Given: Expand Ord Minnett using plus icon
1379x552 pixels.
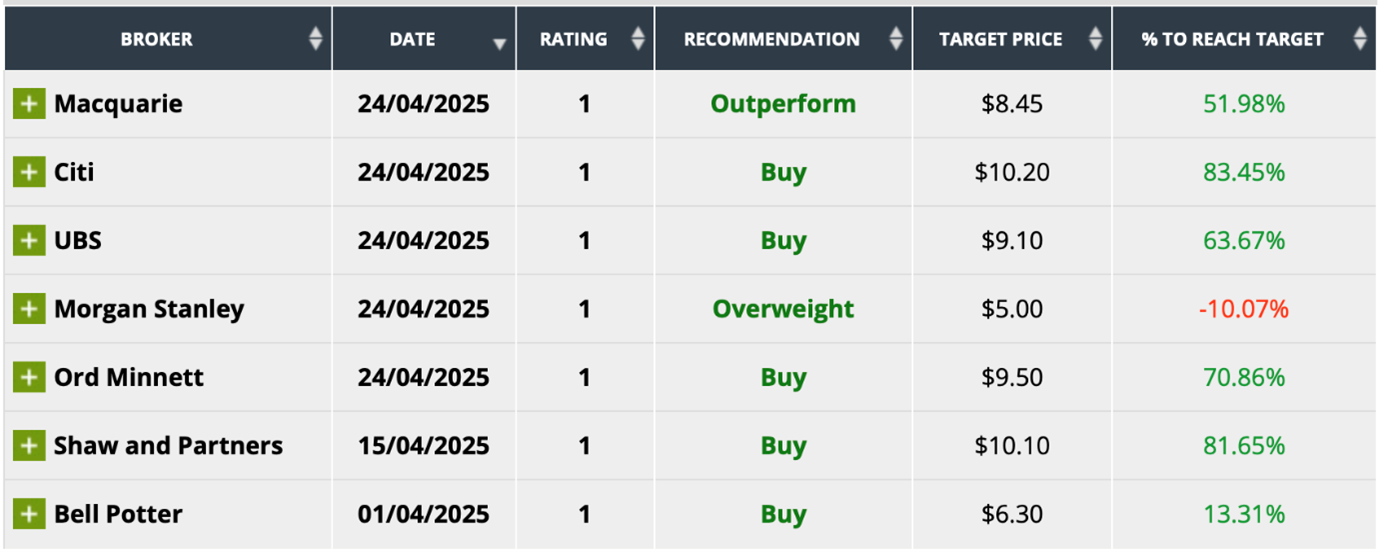Looking at the screenshot, I should (29, 377).
